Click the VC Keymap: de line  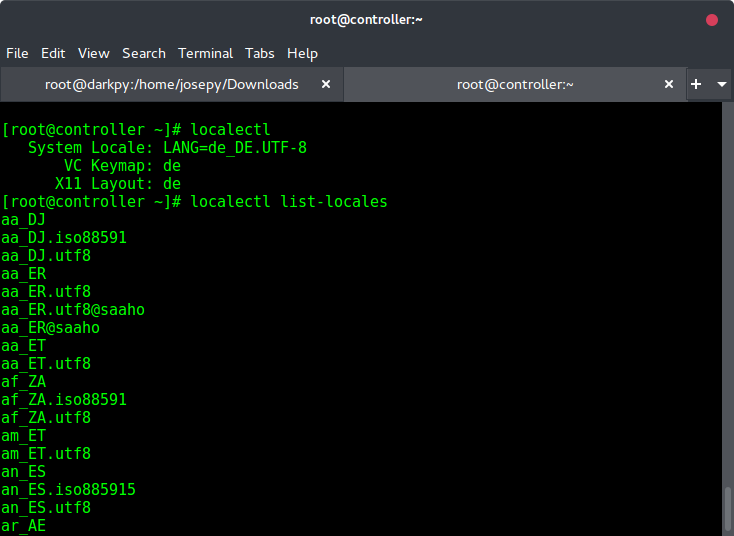[x=122, y=166]
